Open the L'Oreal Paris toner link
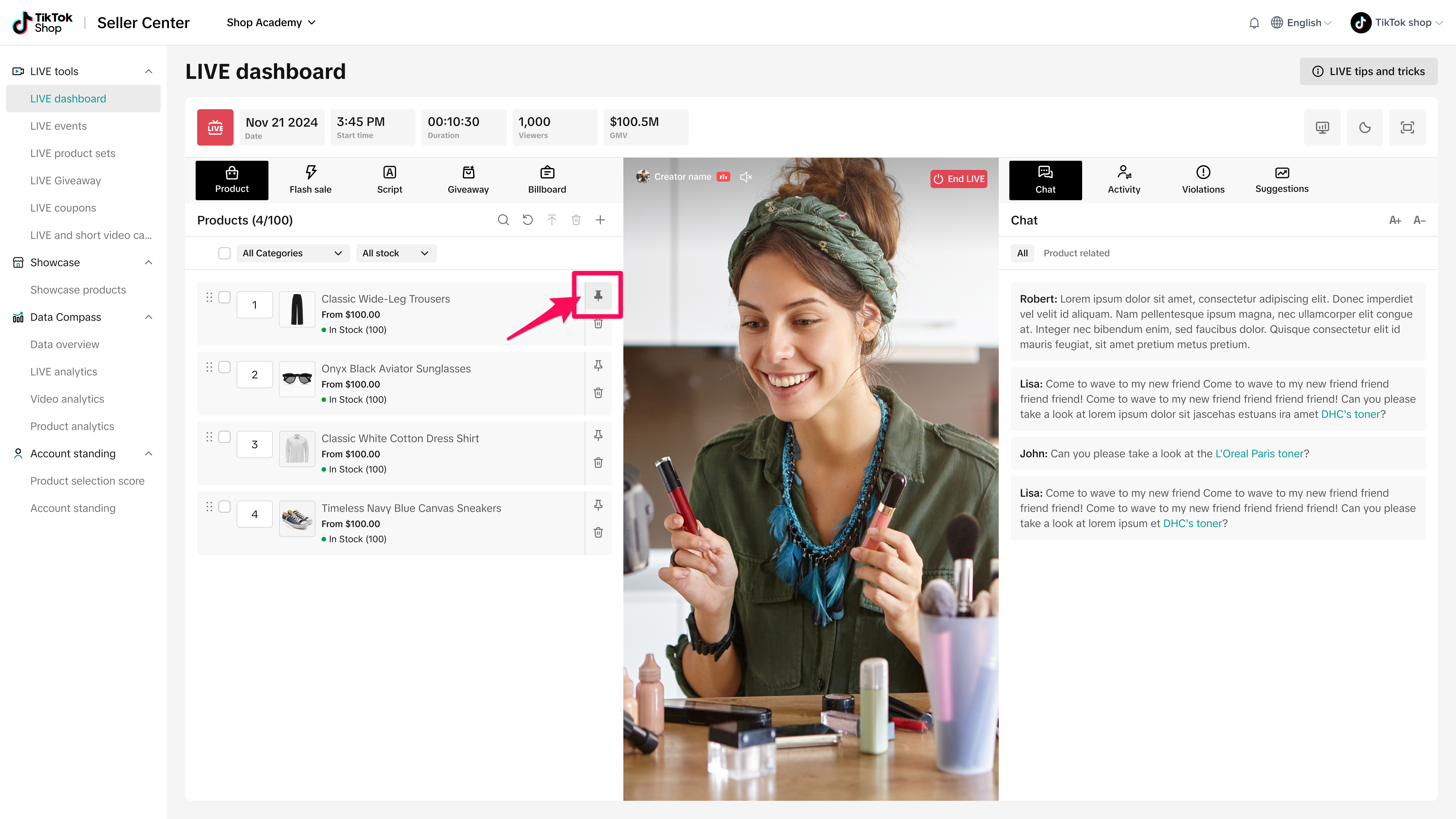This screenshot has height=819, width=1456. point(1259,453)
